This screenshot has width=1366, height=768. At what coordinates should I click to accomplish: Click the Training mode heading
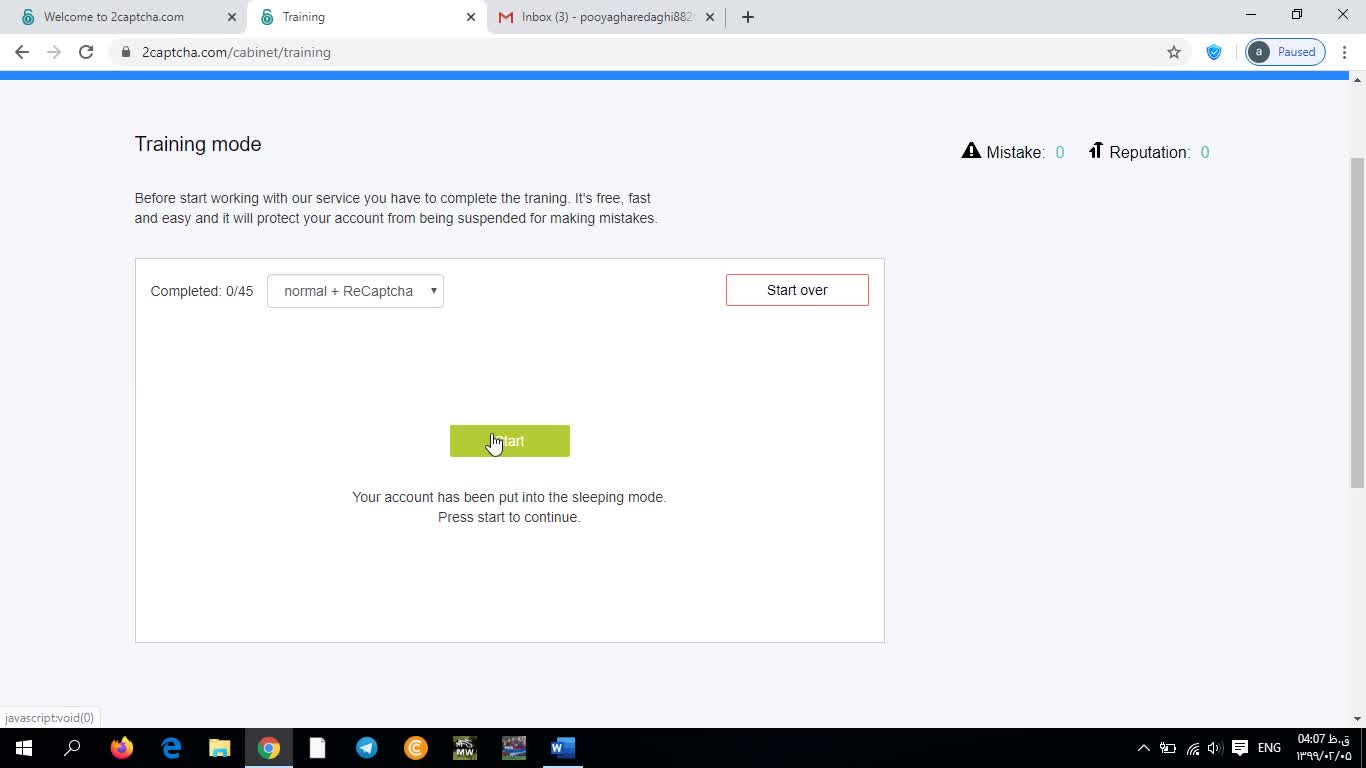(x=198, y=144)
